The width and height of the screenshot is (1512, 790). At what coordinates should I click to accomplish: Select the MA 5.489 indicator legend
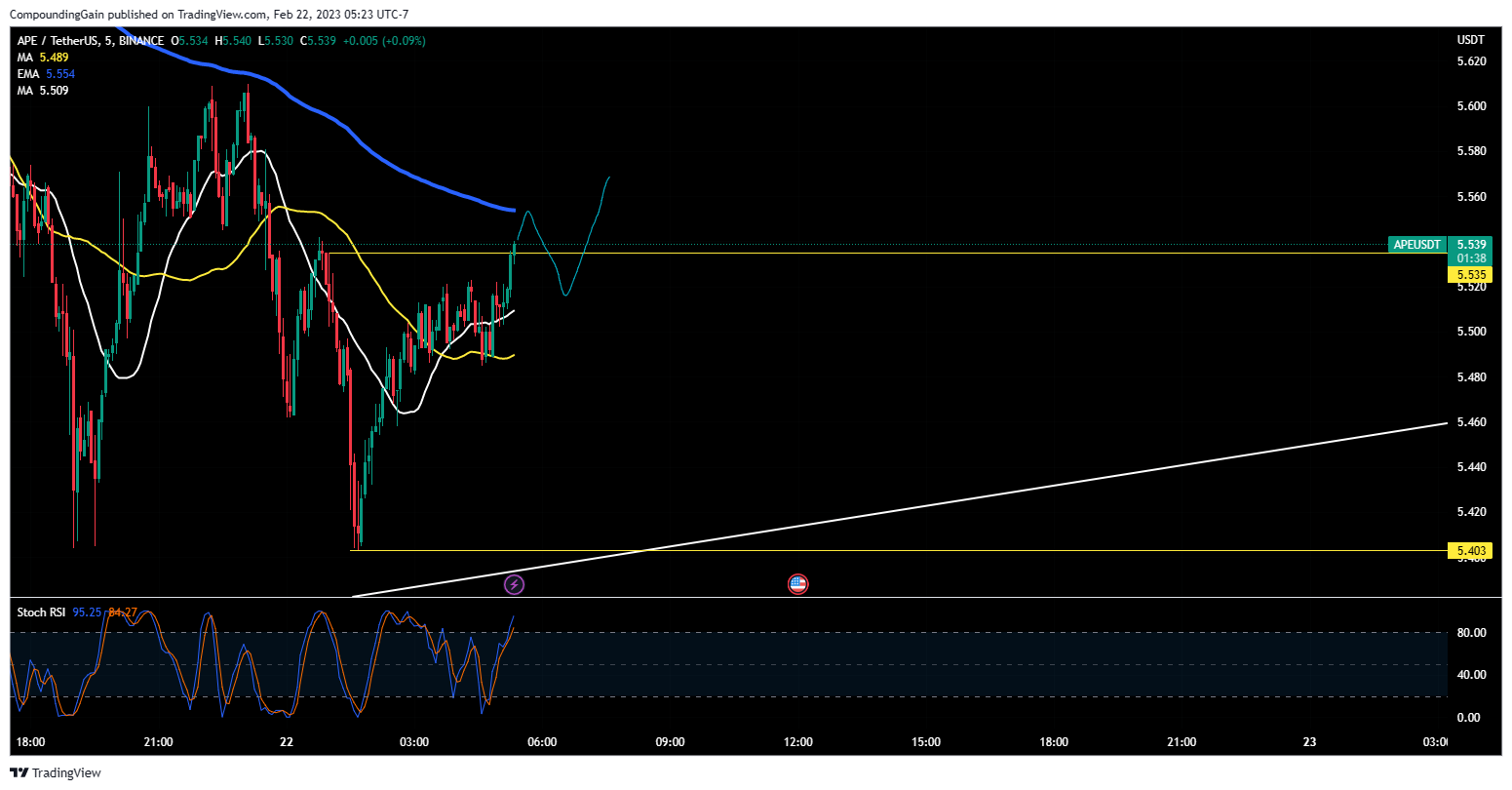(x=42, y=58)
